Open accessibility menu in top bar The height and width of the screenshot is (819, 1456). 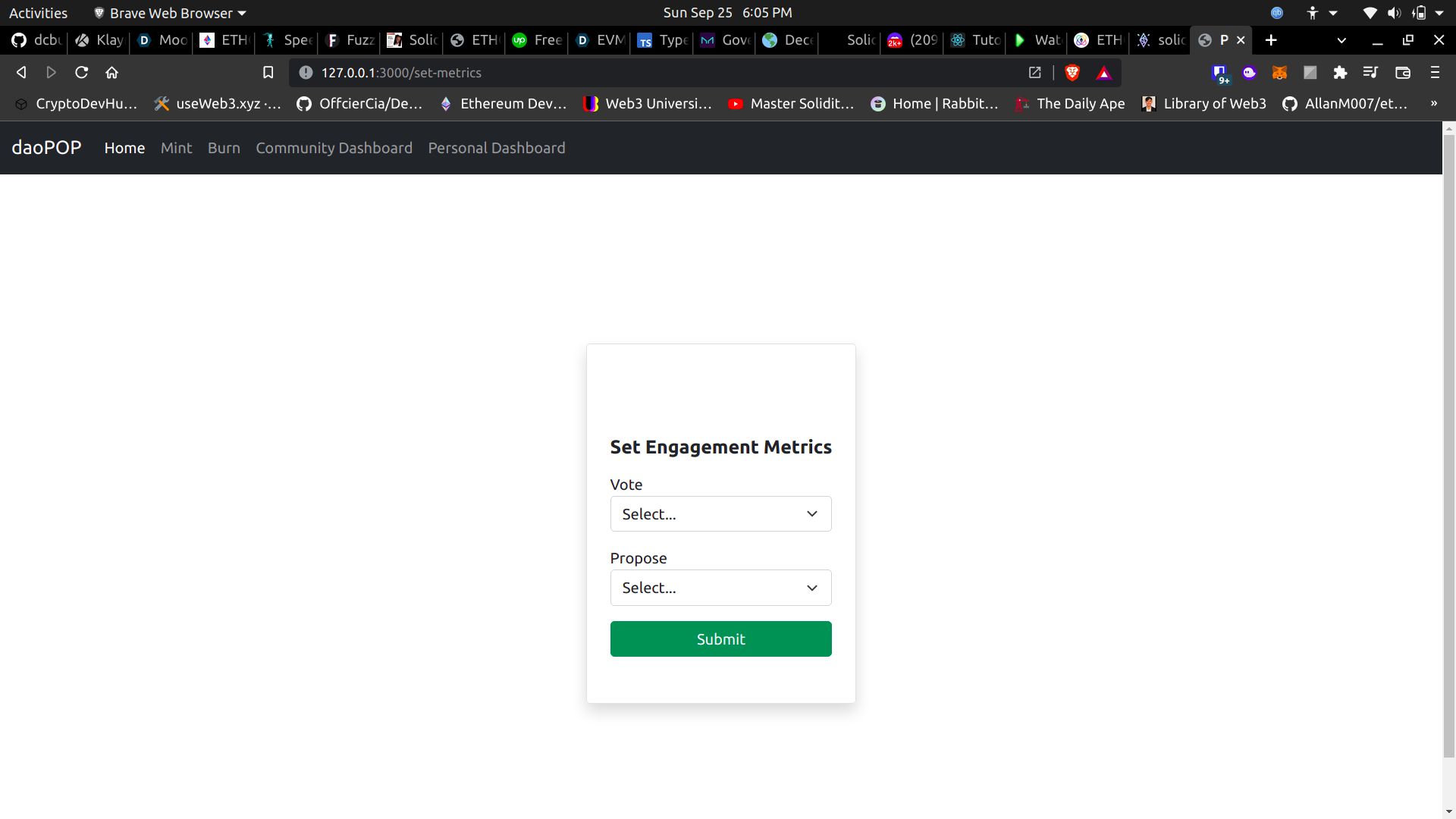[1320, 13]
